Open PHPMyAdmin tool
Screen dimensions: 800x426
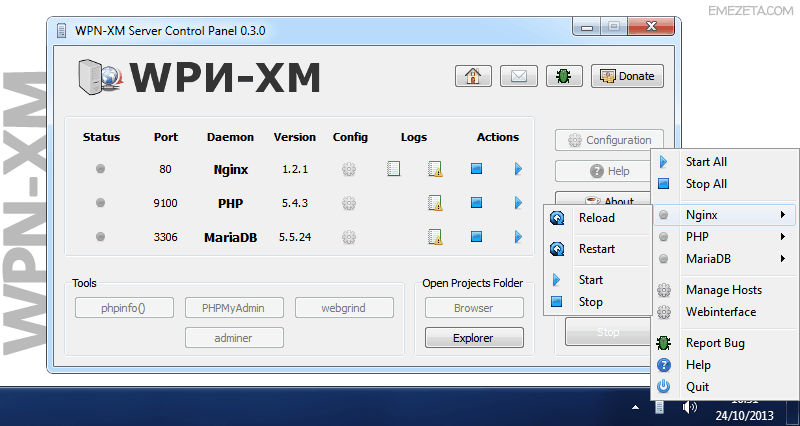(234, 308)
